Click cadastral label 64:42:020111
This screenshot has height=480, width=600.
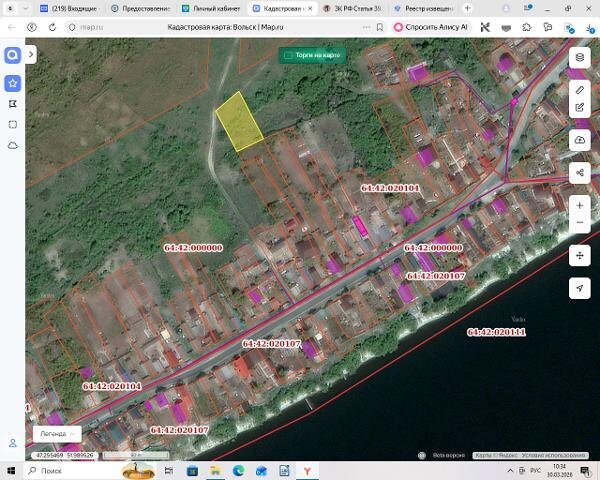click(x=496, y=332)
